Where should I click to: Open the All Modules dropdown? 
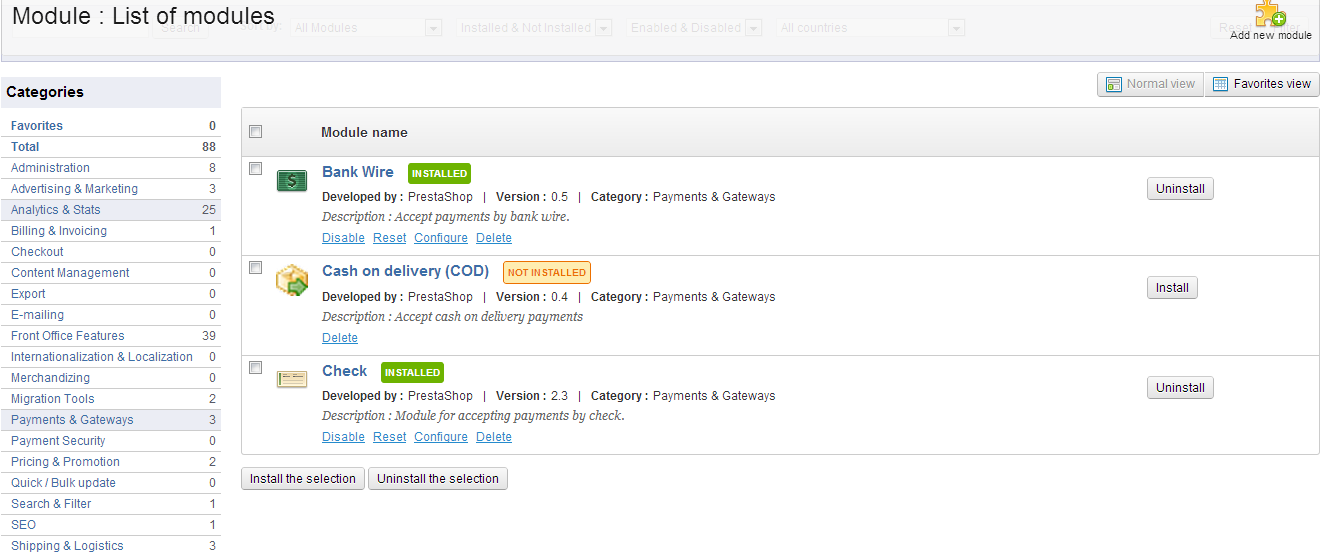click(366, 28)
